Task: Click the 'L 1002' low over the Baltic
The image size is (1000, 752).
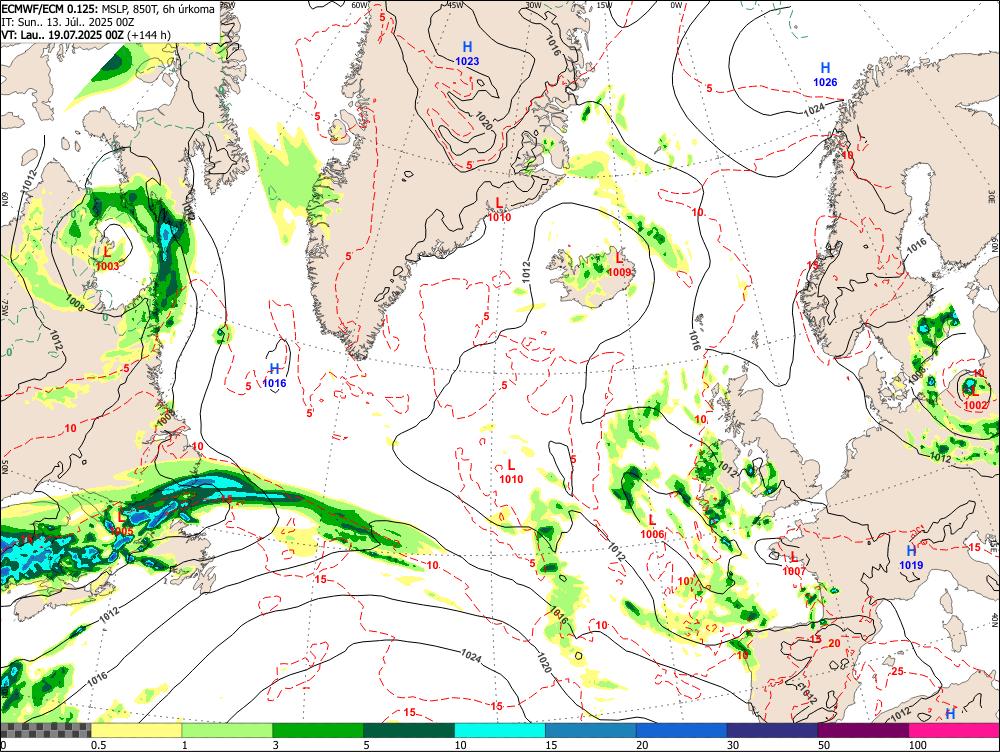Action: (975, 399)
